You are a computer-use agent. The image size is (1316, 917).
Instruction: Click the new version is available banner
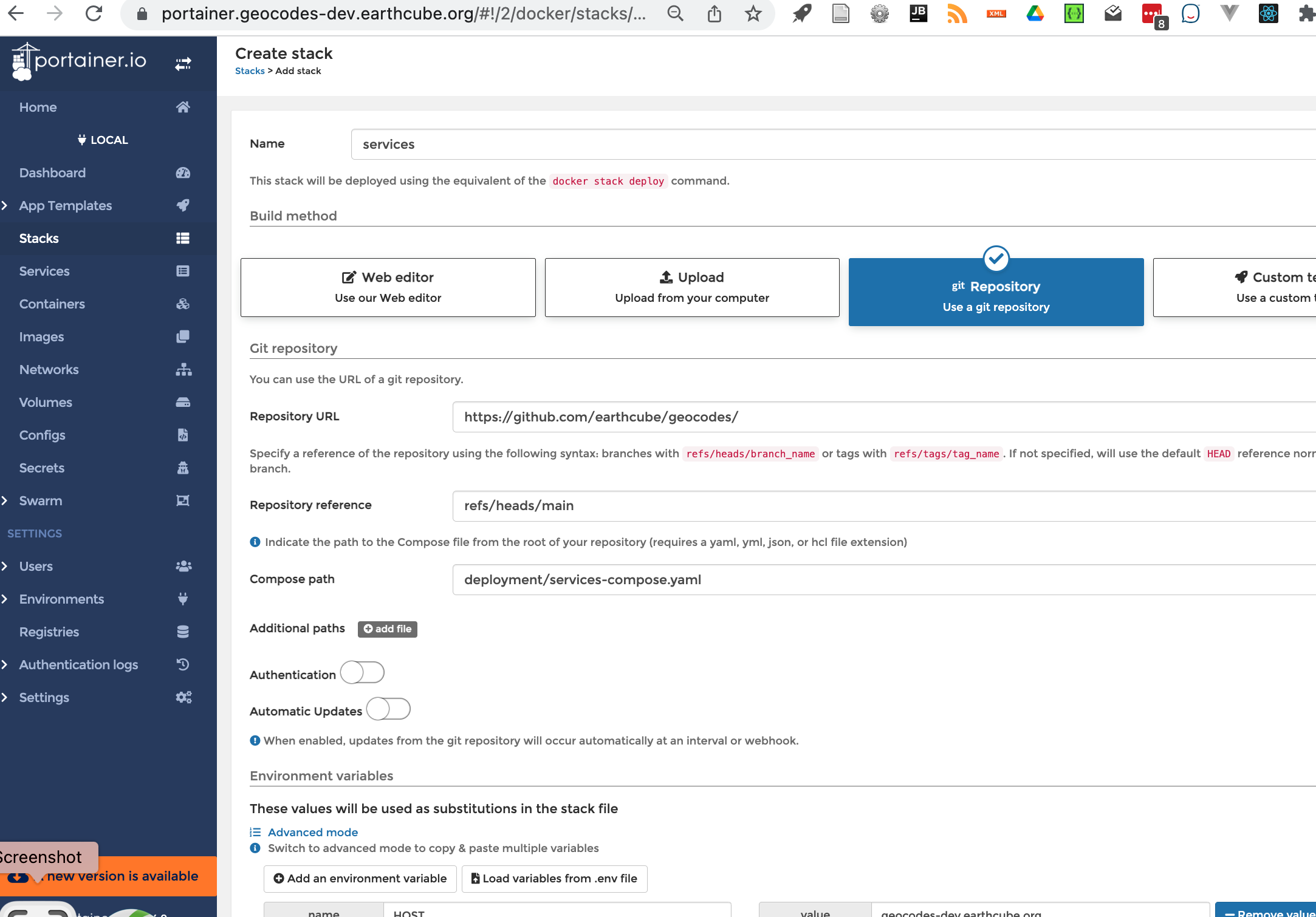coord(108,876)
